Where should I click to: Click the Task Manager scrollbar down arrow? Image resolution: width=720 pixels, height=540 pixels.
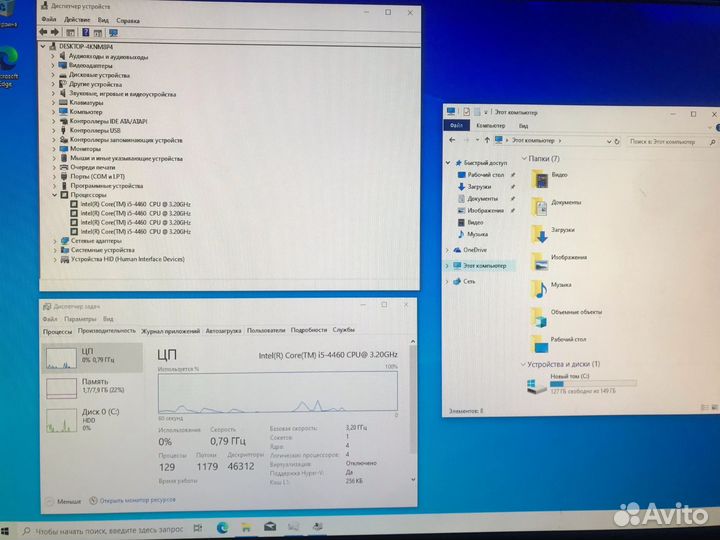click(x=413, y=479)
